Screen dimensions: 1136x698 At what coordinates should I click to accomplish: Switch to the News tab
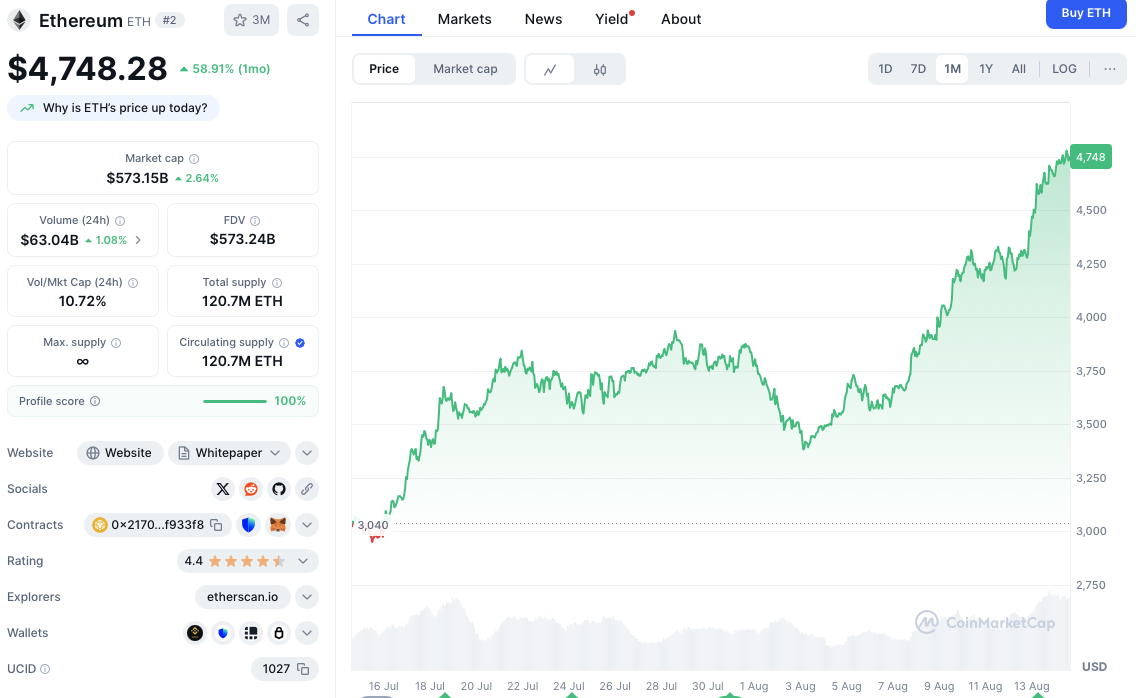pos(543,20)
